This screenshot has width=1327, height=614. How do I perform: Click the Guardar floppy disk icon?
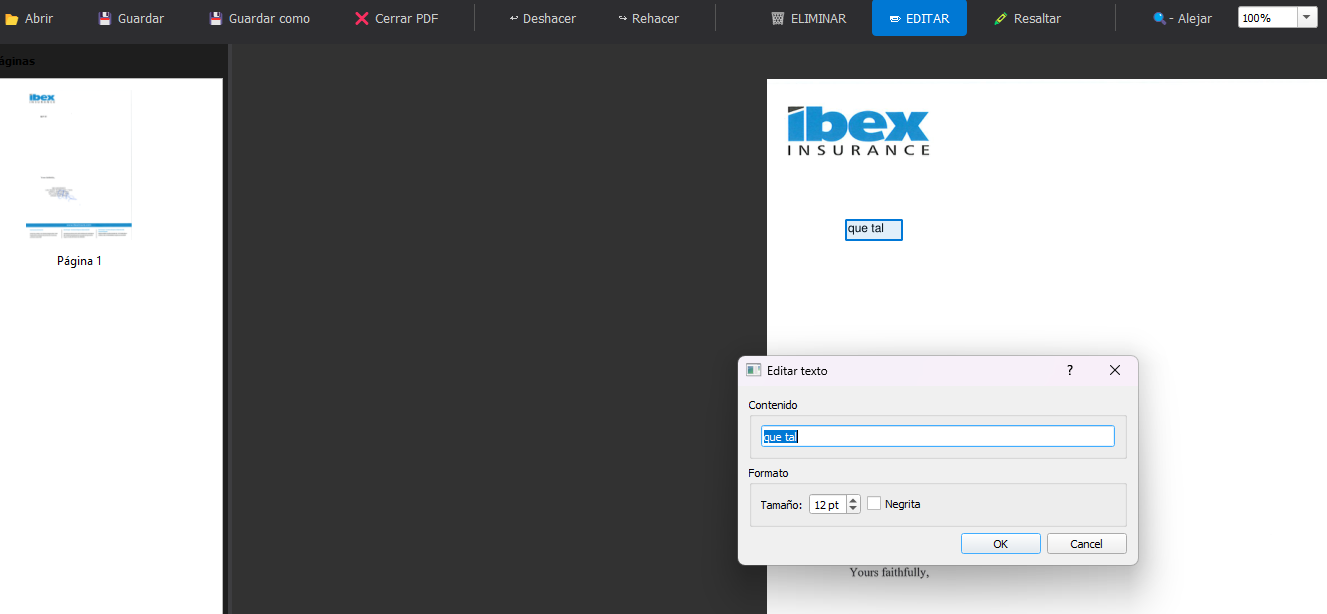[105, 19]
